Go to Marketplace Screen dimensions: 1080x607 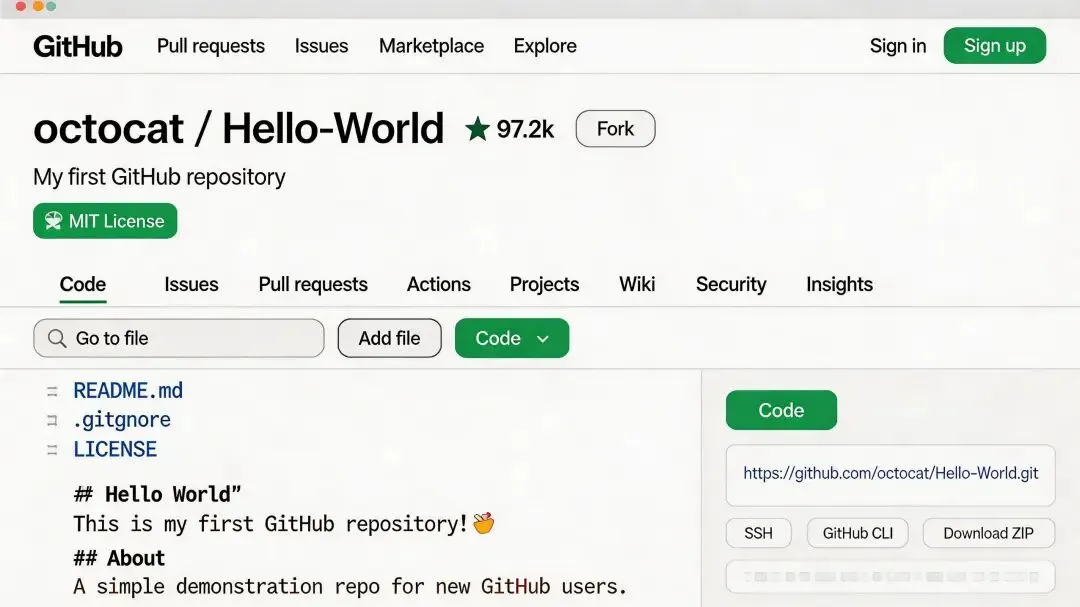coord(432,46)
